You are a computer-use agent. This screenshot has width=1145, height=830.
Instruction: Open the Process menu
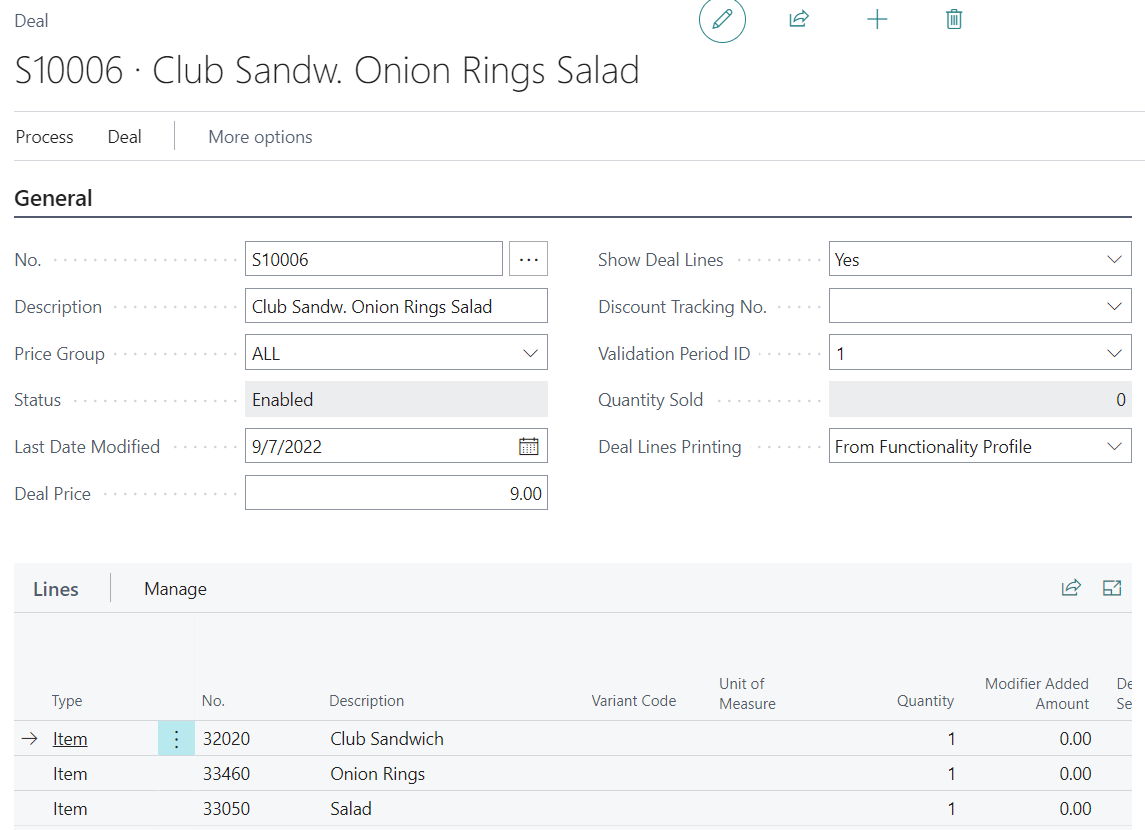[45, 137]
